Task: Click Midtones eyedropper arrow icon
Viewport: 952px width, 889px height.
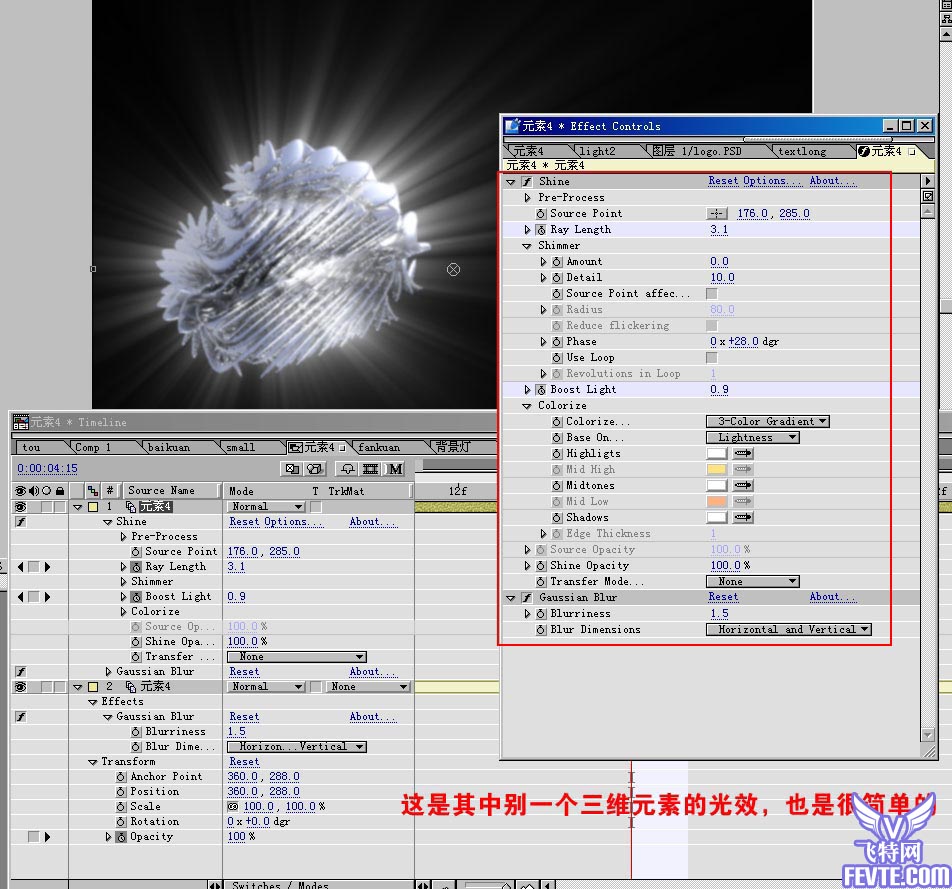Action: coord(743,485)
